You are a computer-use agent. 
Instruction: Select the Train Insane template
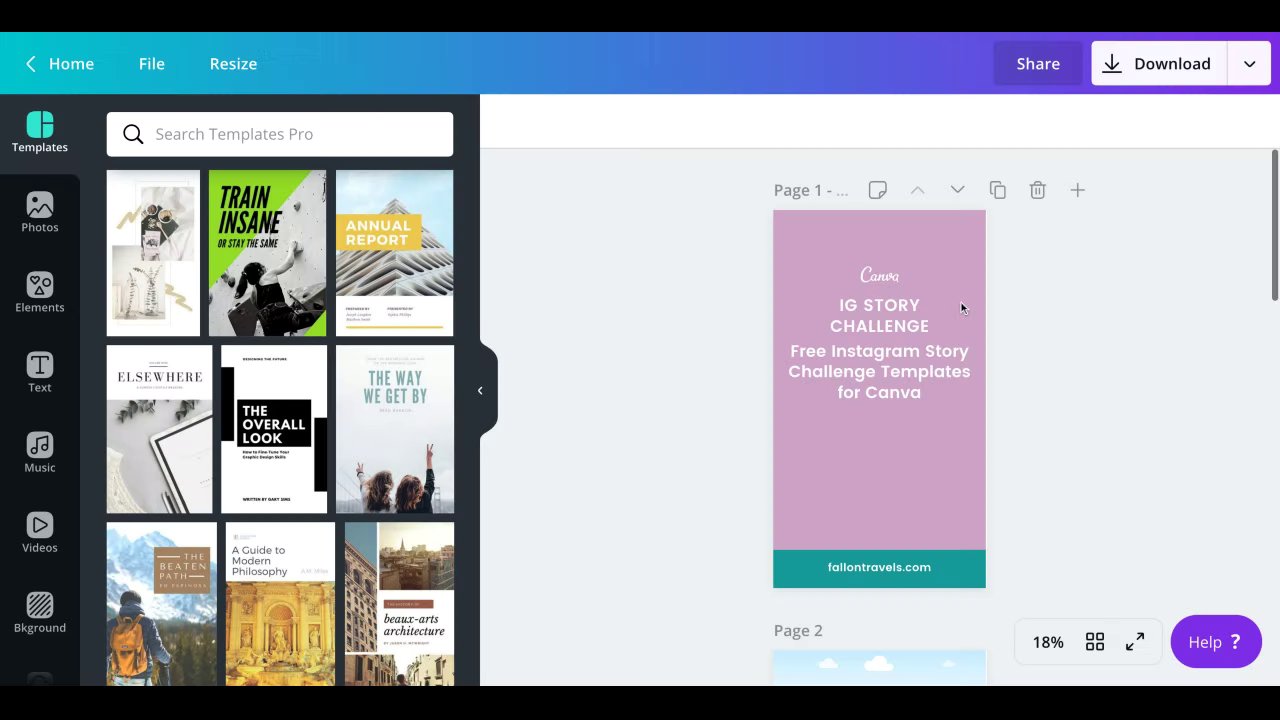tap(267, 253)
